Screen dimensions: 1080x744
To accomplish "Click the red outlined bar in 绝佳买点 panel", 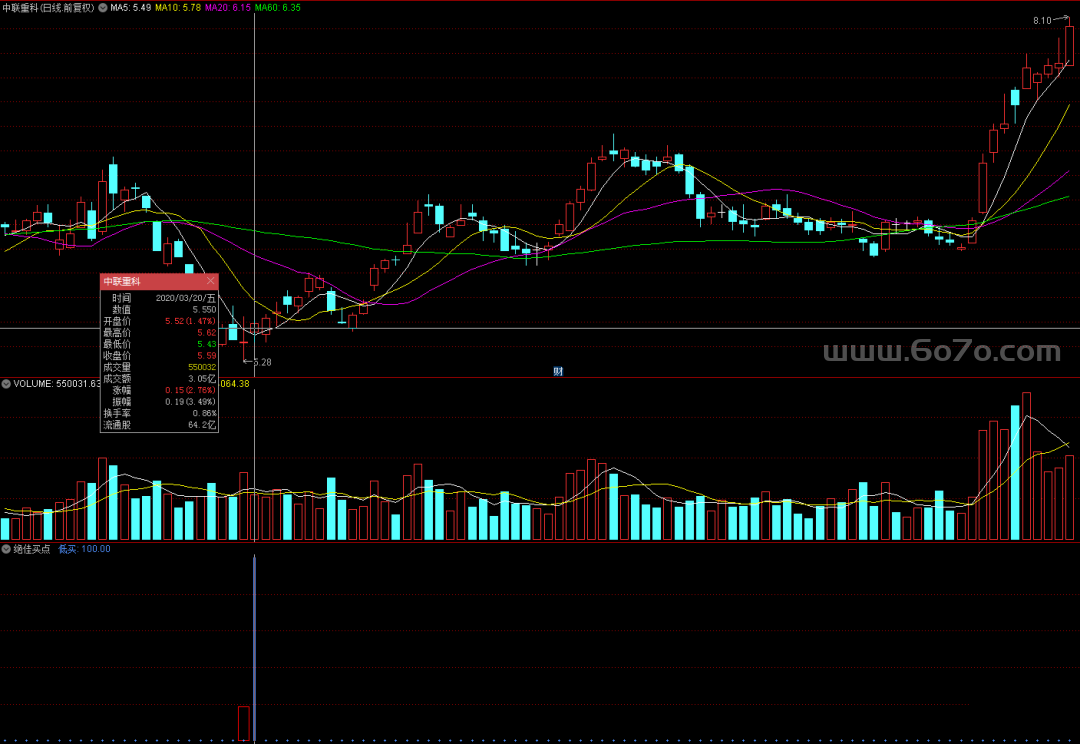I will [244, 723].
